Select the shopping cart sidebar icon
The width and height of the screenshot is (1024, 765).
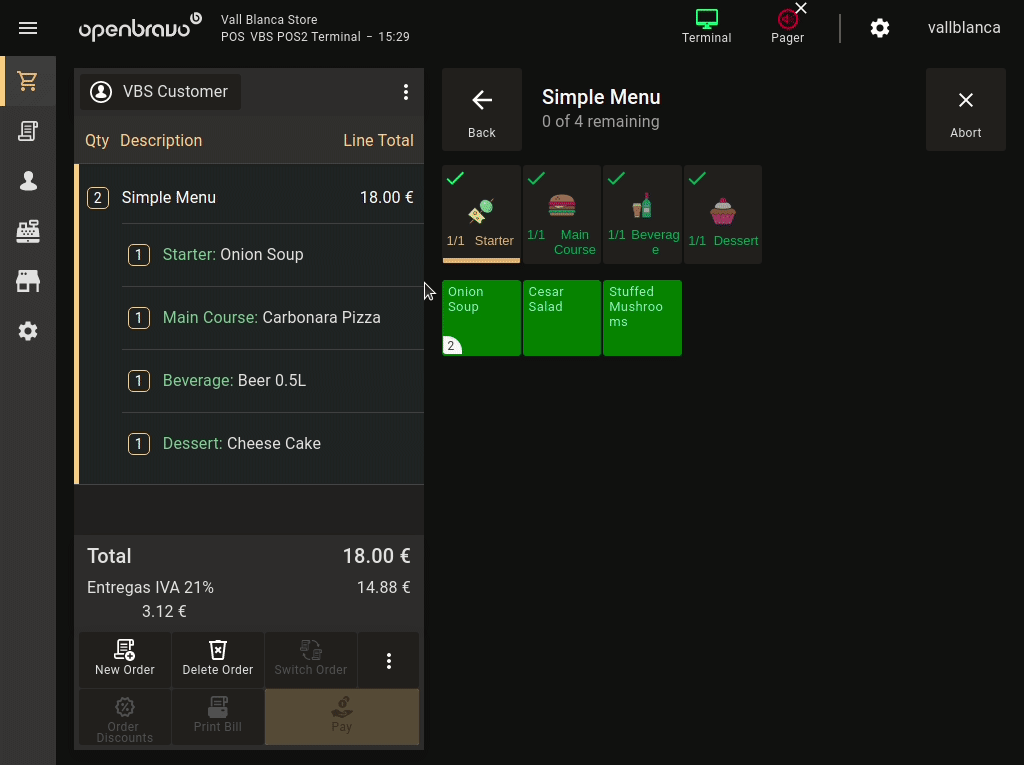pyautogui.click(x=28, y=82)
